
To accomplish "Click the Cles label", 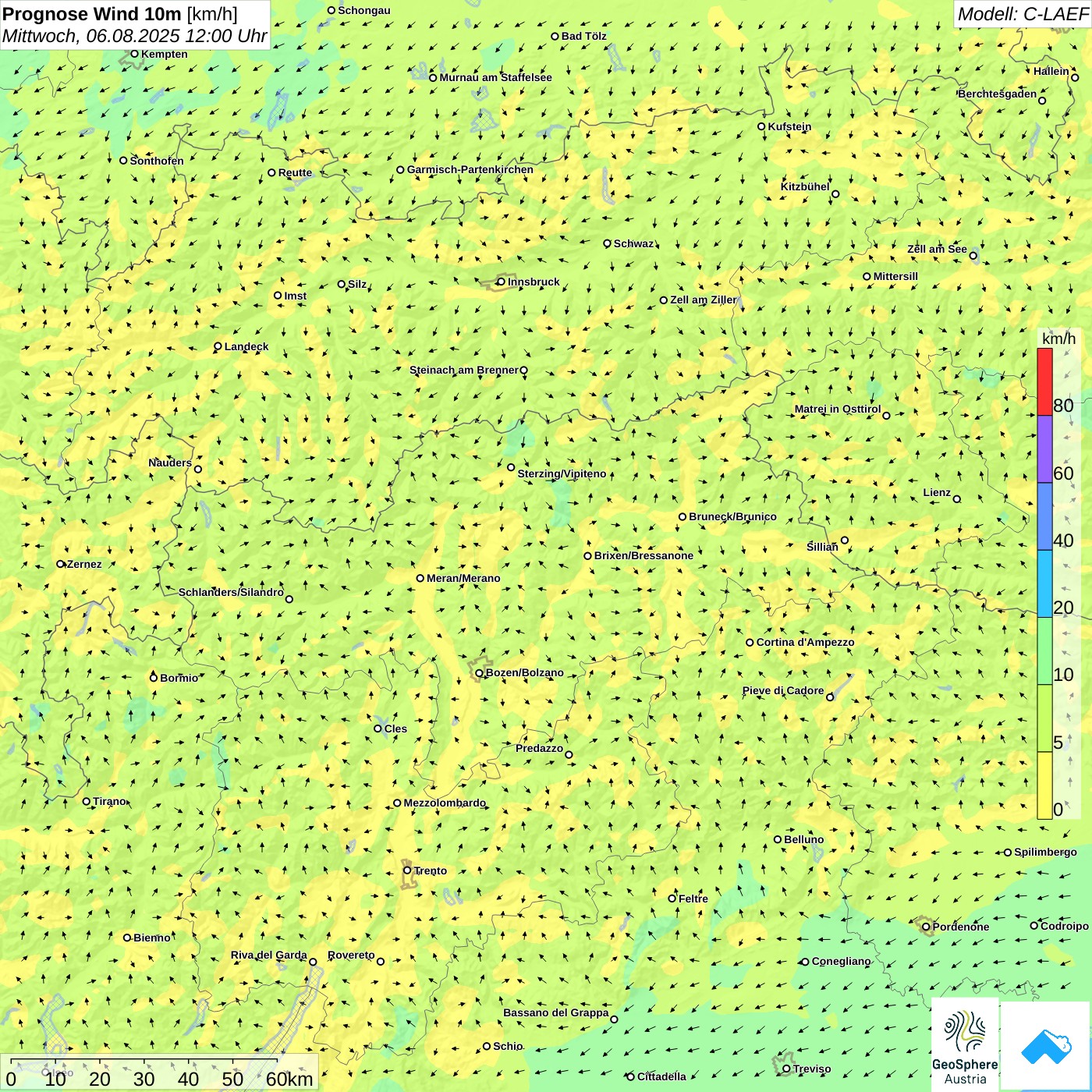I will [x=395, y=729].
